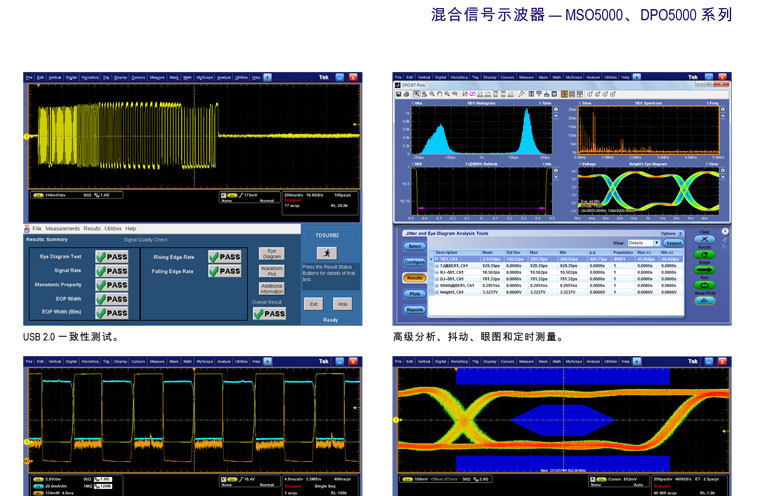Click orange trigger position marker atop USB waveform

click(38, 86)
